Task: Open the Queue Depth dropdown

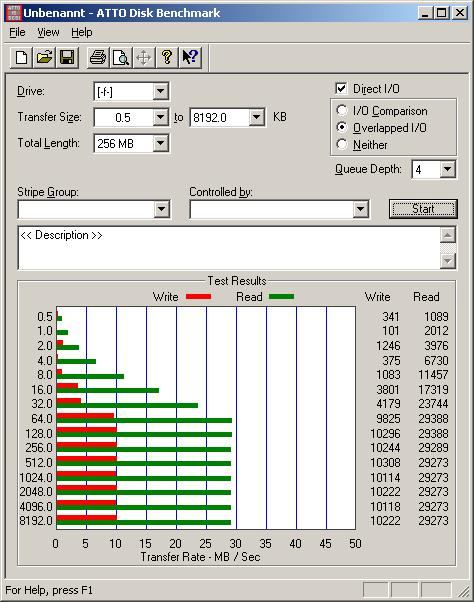Action: click(x=448, y=169)
